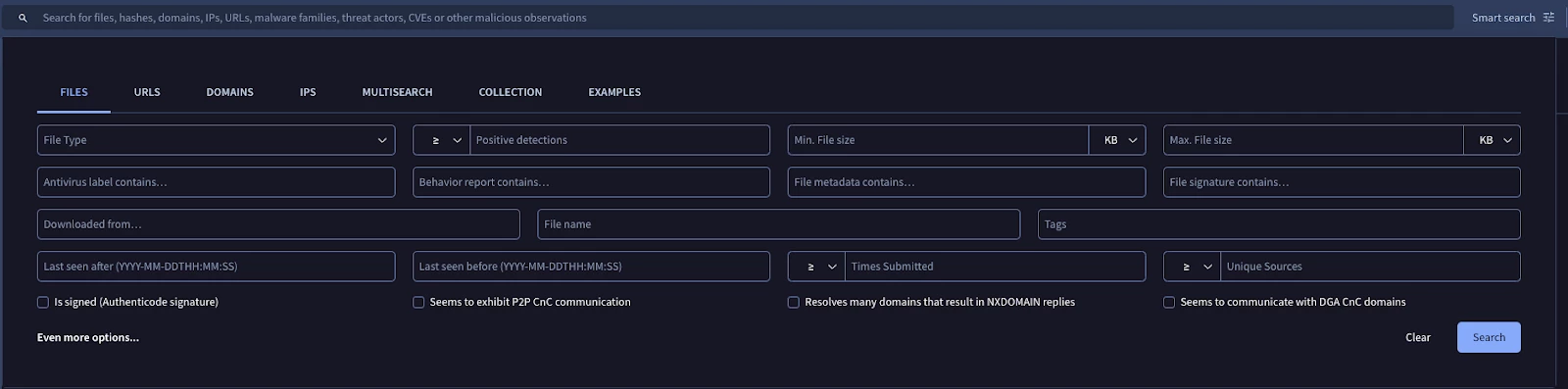
Task: Change Max. File size unit KB dropdown
Action: [x=1493, y=140]
